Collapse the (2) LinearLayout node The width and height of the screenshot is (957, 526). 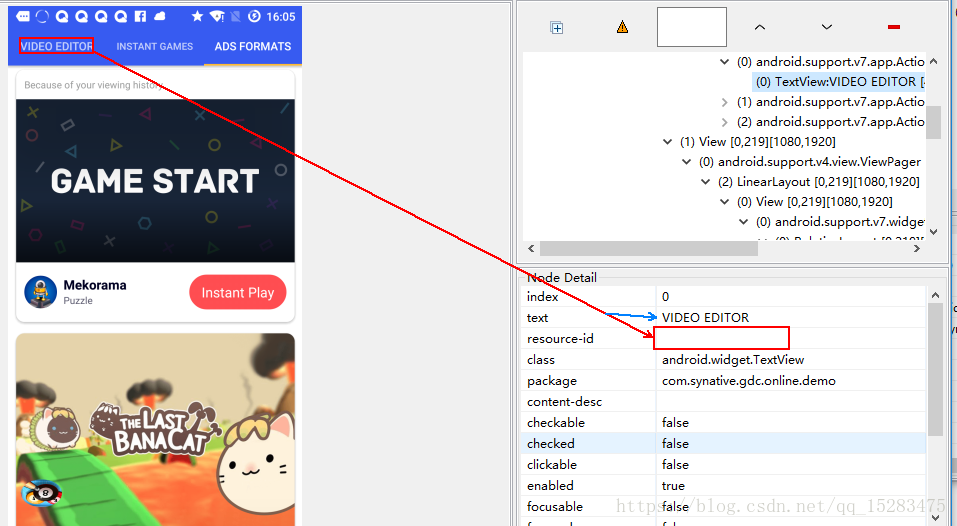[x=706, y=182]
